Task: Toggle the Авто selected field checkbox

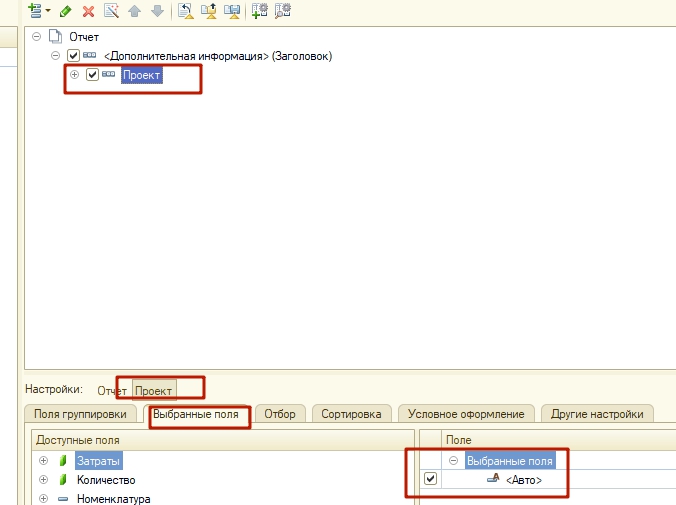Action: 430,480
